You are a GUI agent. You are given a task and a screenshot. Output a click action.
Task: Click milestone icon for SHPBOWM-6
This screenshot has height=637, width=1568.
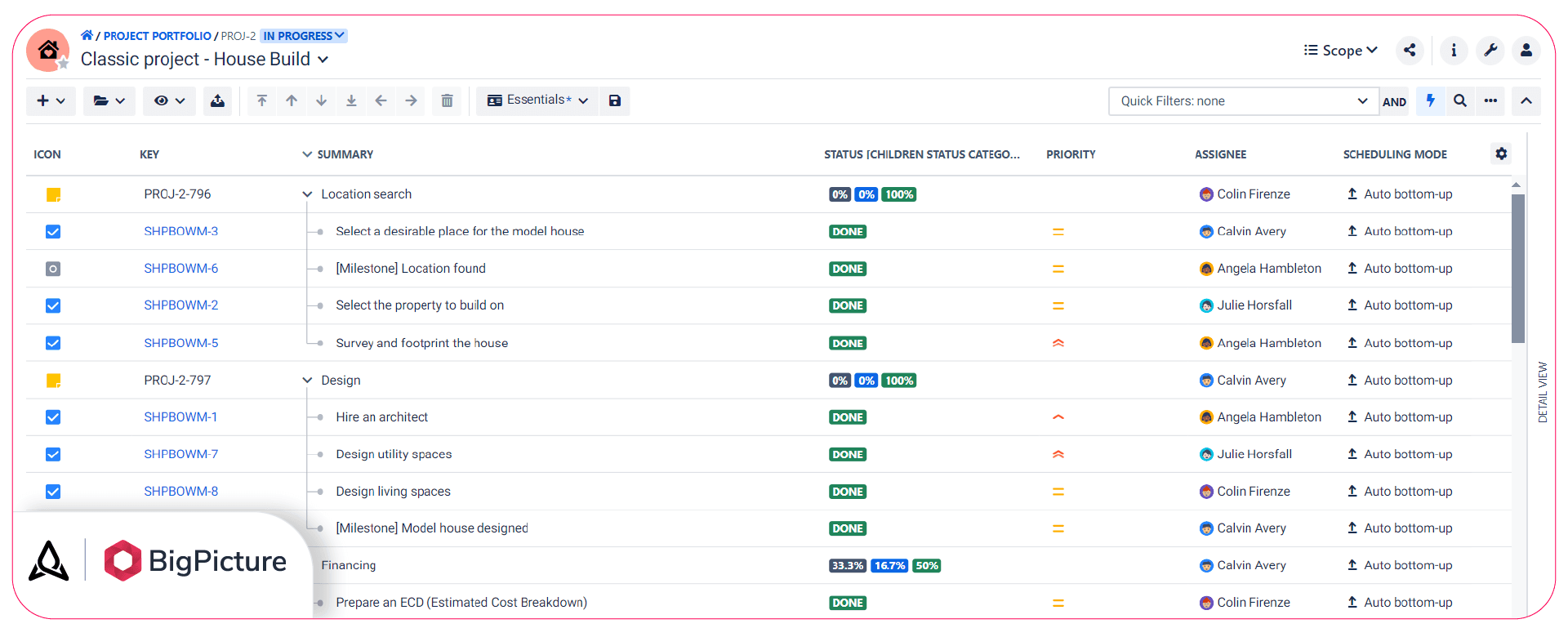pyautogui.click(x=53, y=269)
